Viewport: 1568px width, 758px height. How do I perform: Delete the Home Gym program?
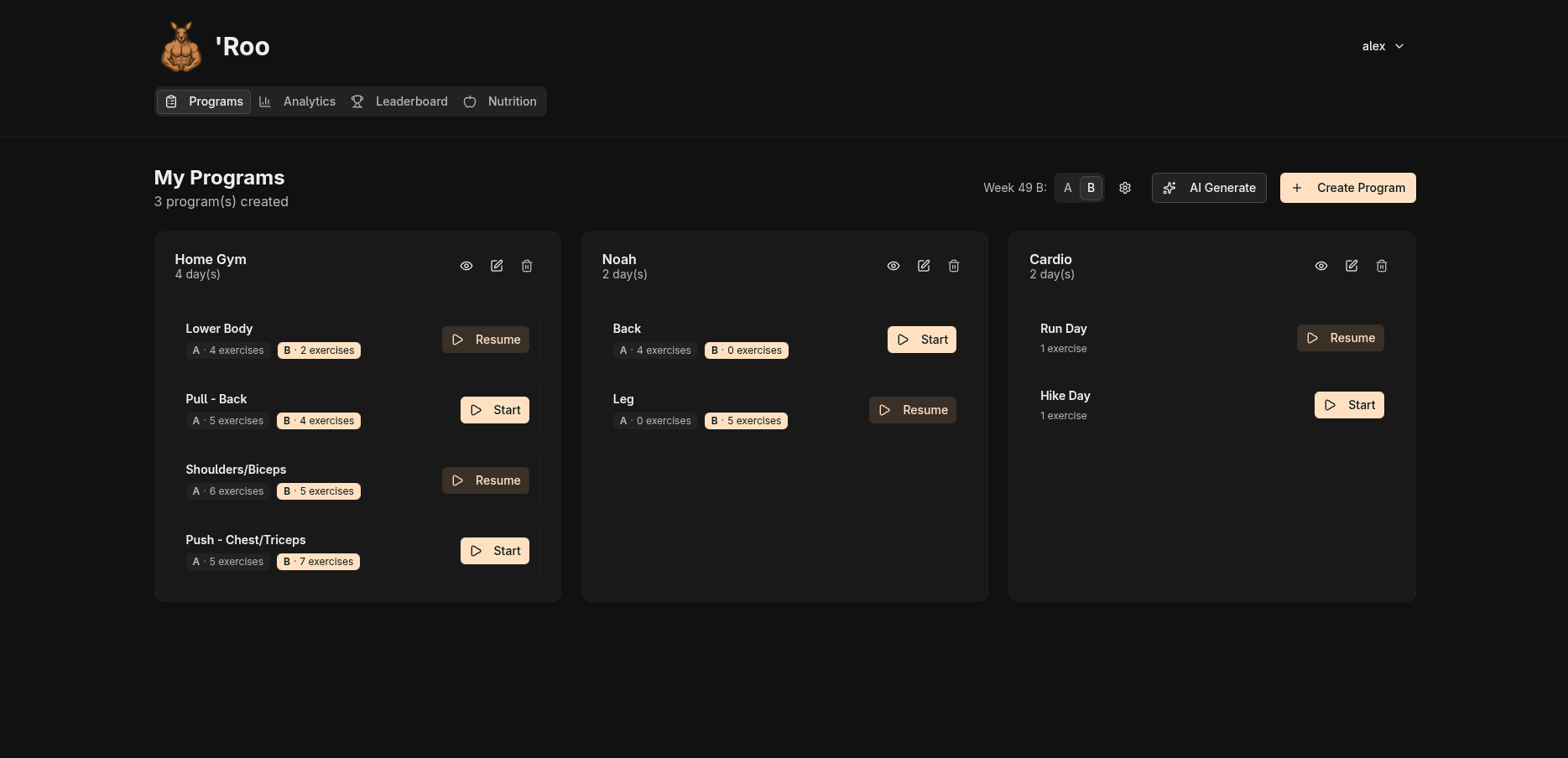(527, 266)
